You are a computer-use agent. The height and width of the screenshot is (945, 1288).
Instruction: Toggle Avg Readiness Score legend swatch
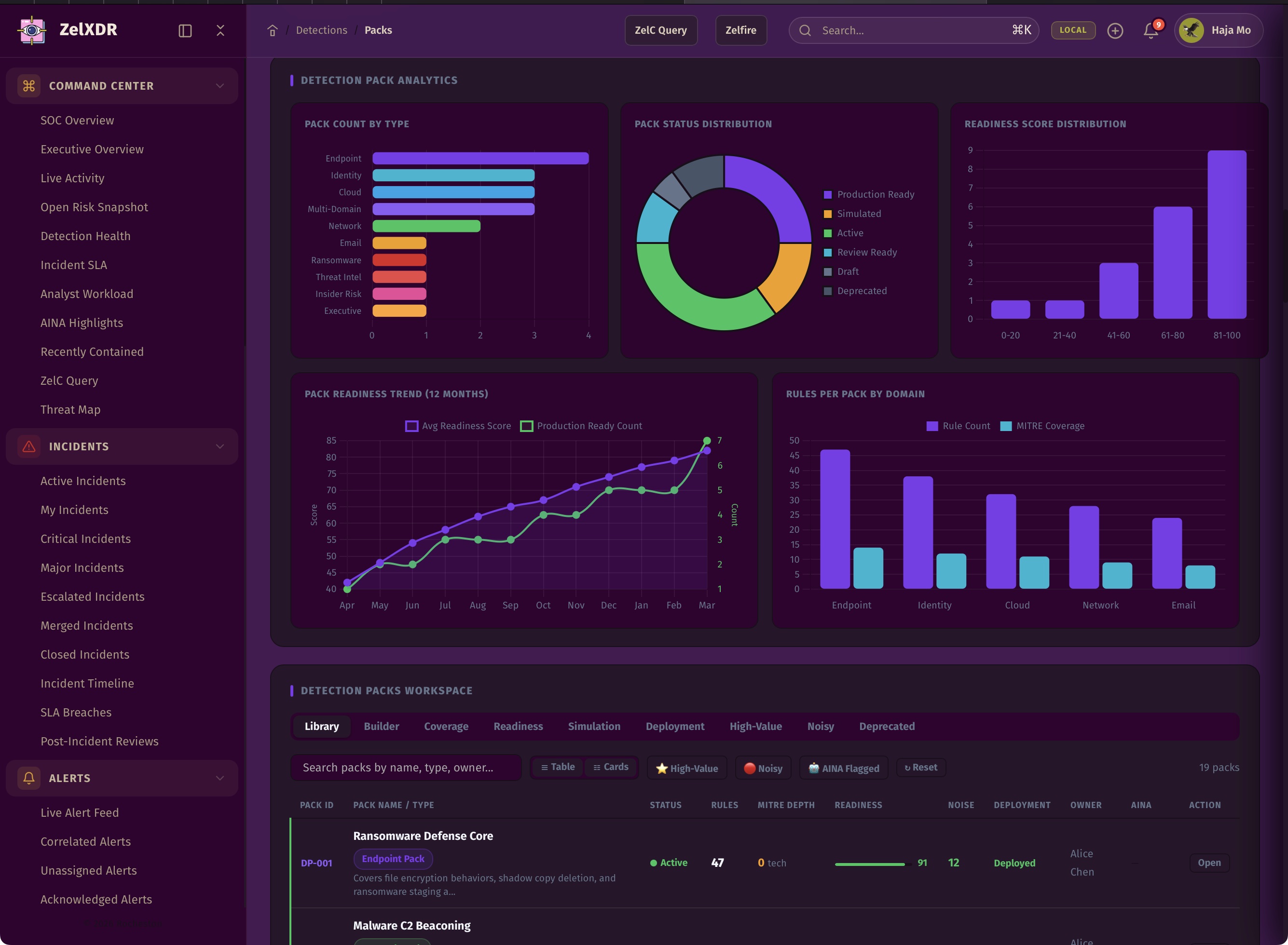click(x=411, y=426)
